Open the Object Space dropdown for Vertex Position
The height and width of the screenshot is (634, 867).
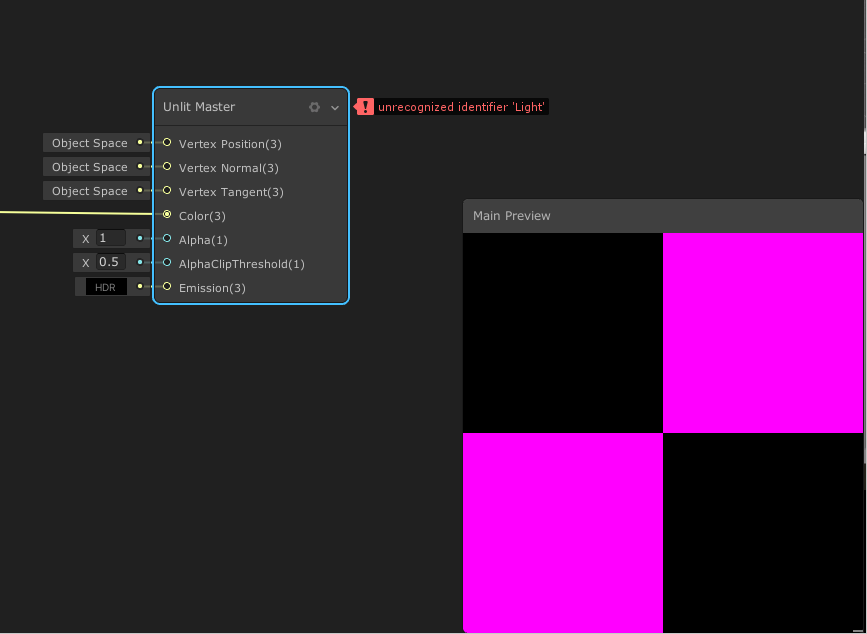pyautogui.click(x=88, y=142)
